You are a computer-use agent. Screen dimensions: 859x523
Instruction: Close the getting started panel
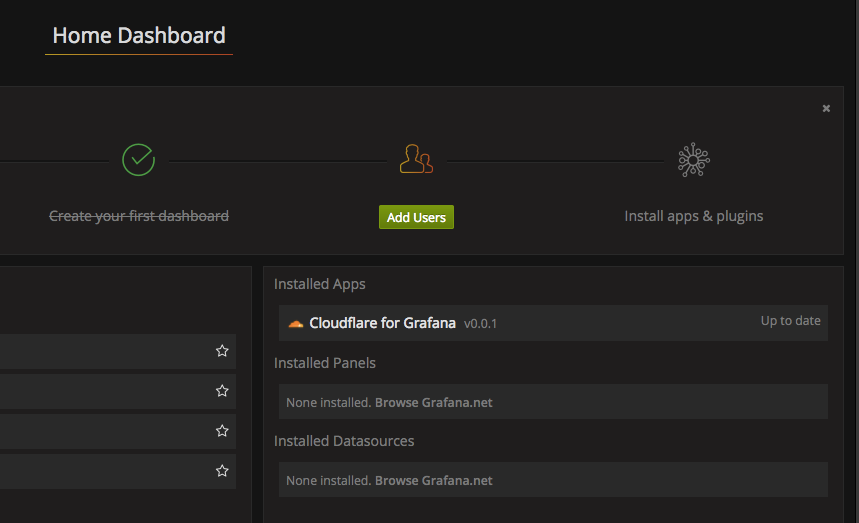point(826,108)
